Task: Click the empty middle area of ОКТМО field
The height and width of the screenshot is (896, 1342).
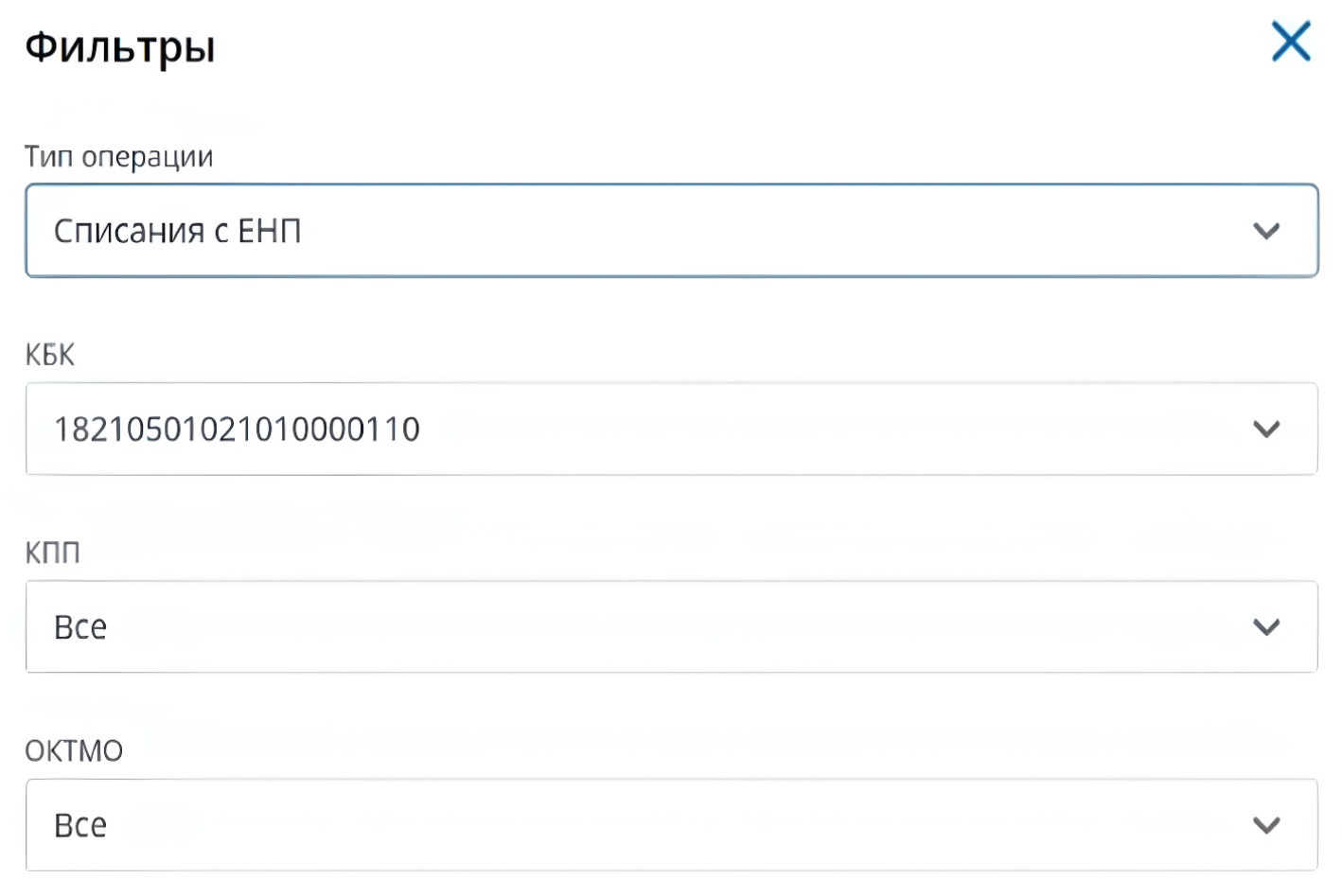Action: point(662,825)
